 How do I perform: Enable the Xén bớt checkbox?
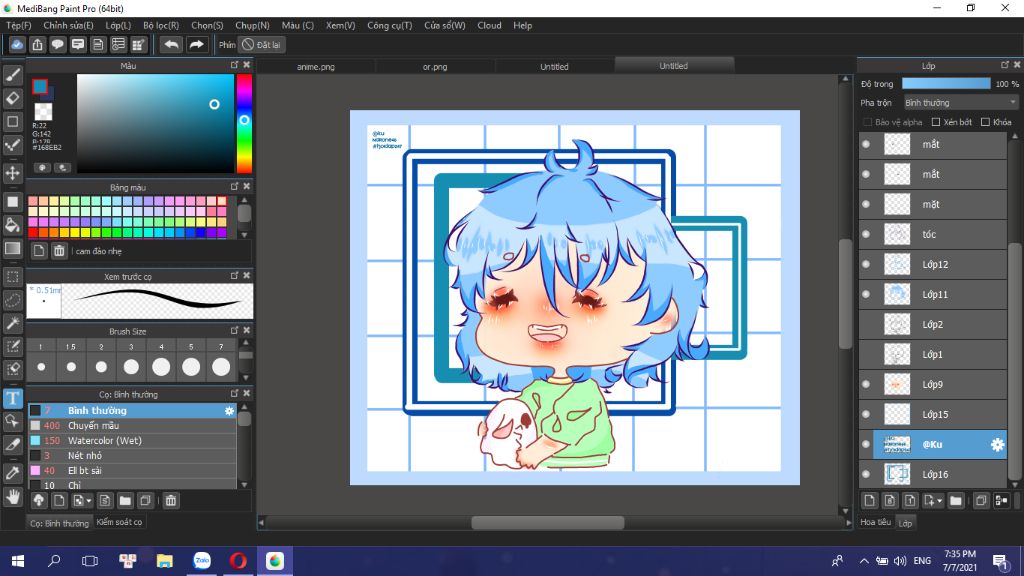(936, 122)
